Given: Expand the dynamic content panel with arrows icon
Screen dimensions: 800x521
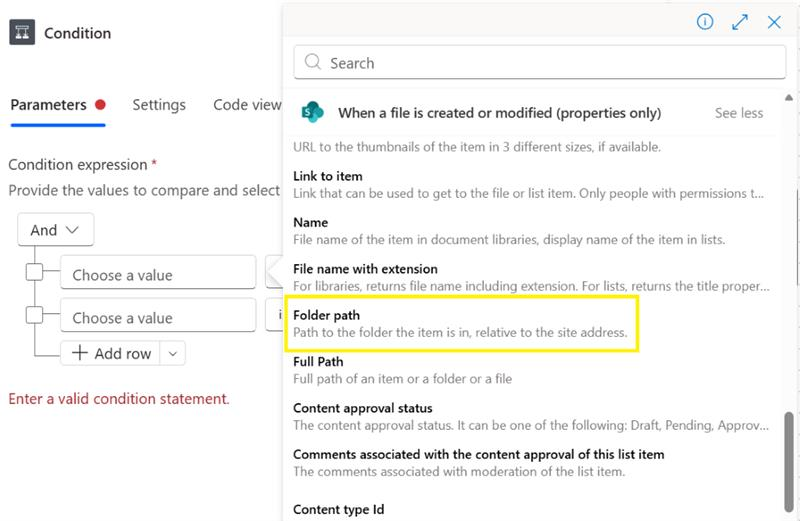Looking at the screenshot, I should point(739,22).
